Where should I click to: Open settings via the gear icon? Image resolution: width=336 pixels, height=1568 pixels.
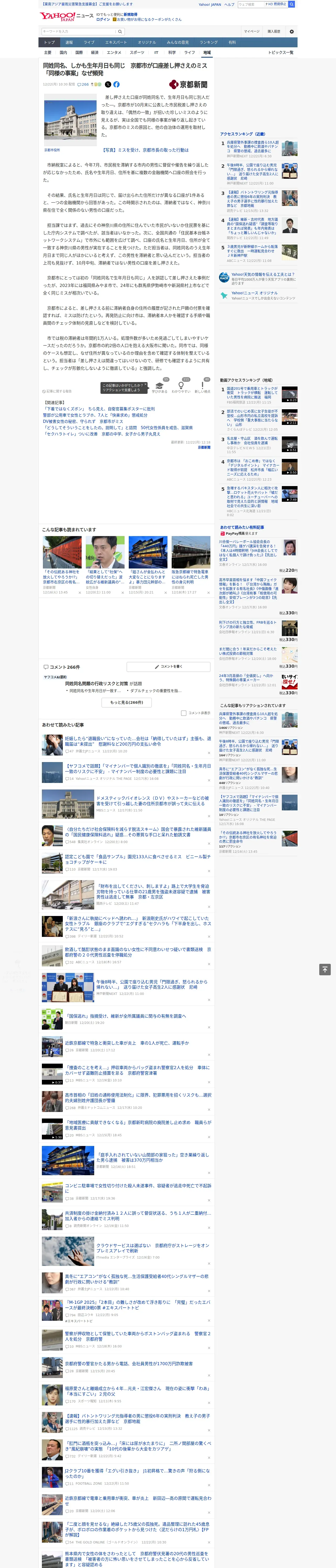coord(292,32)
